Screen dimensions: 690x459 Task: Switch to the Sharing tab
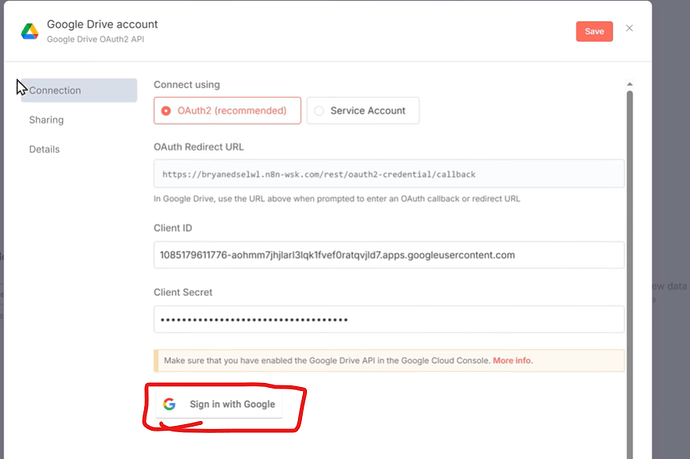pyautogui.click(x=46, y=120)
